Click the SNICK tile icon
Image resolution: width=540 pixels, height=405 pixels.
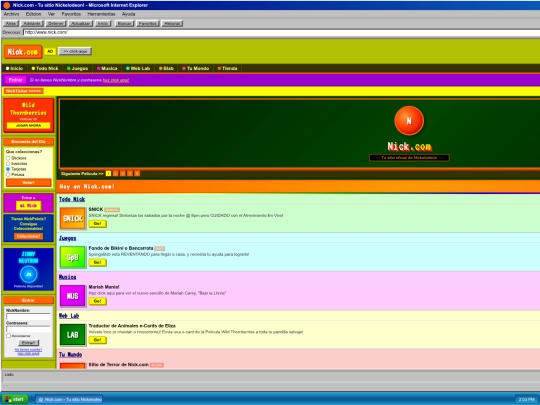[x=72, y=218]
